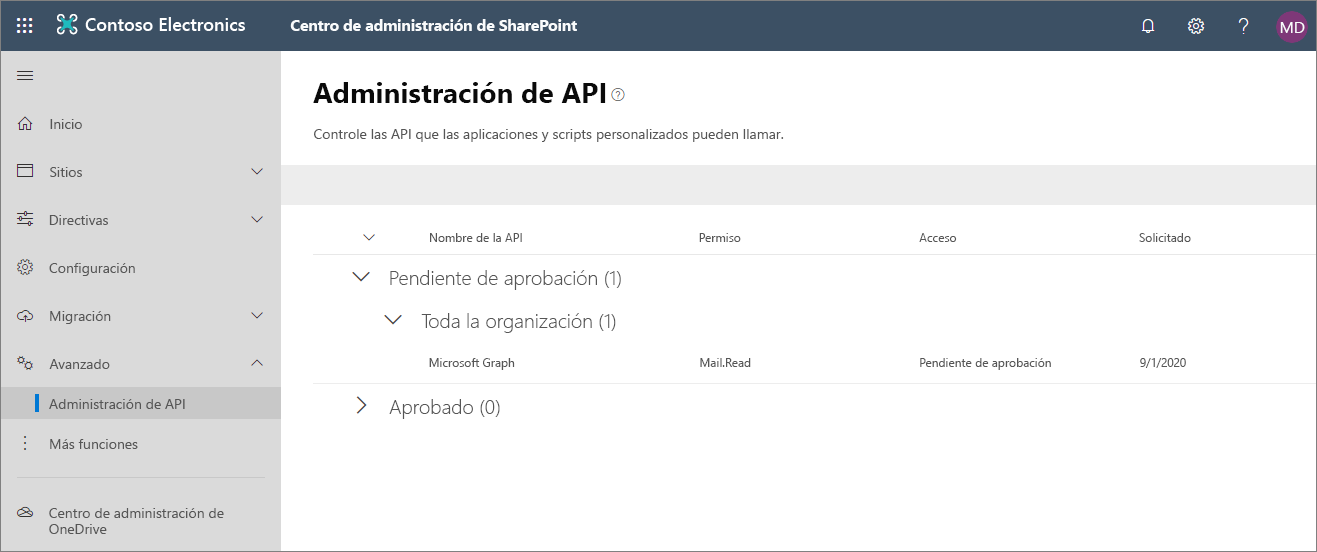Collapse the Pendiente de aprobación group
This screenshot has height=552, width=1317.
(x=362, y=277)
